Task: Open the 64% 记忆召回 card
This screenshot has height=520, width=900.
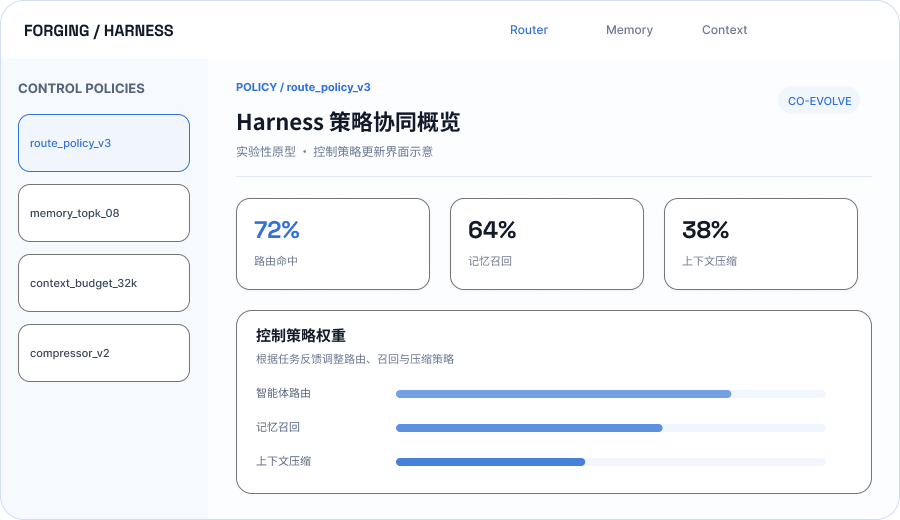Action: click(547, 244)
